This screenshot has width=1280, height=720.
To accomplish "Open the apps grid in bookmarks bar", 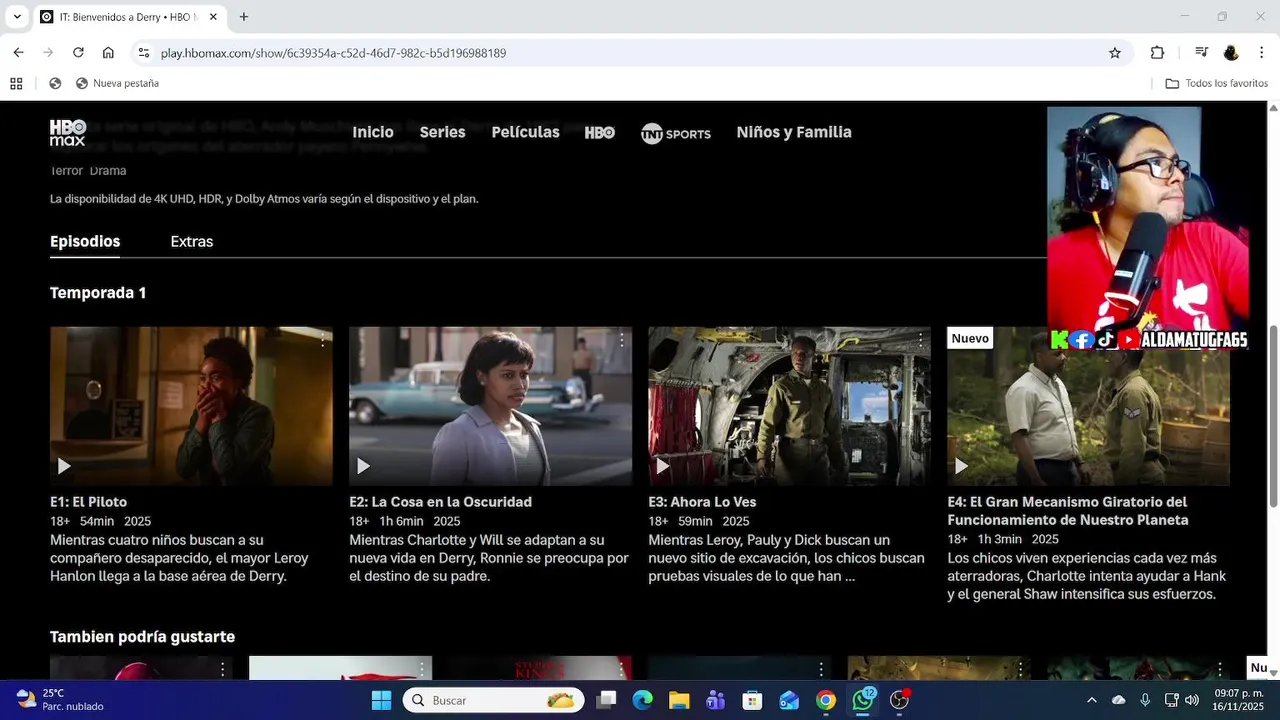I will [x=16, y=84].
